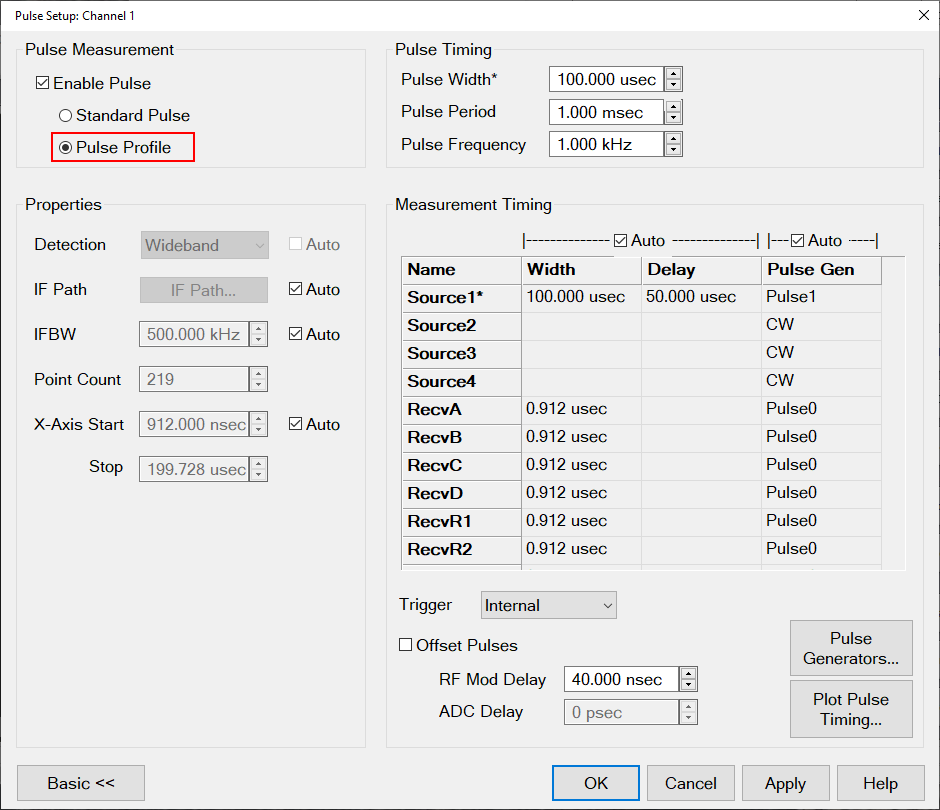This screenshot has width=940, height=810.
Task: Open the Pulse Generators dialog
Action: coord(851,648)
